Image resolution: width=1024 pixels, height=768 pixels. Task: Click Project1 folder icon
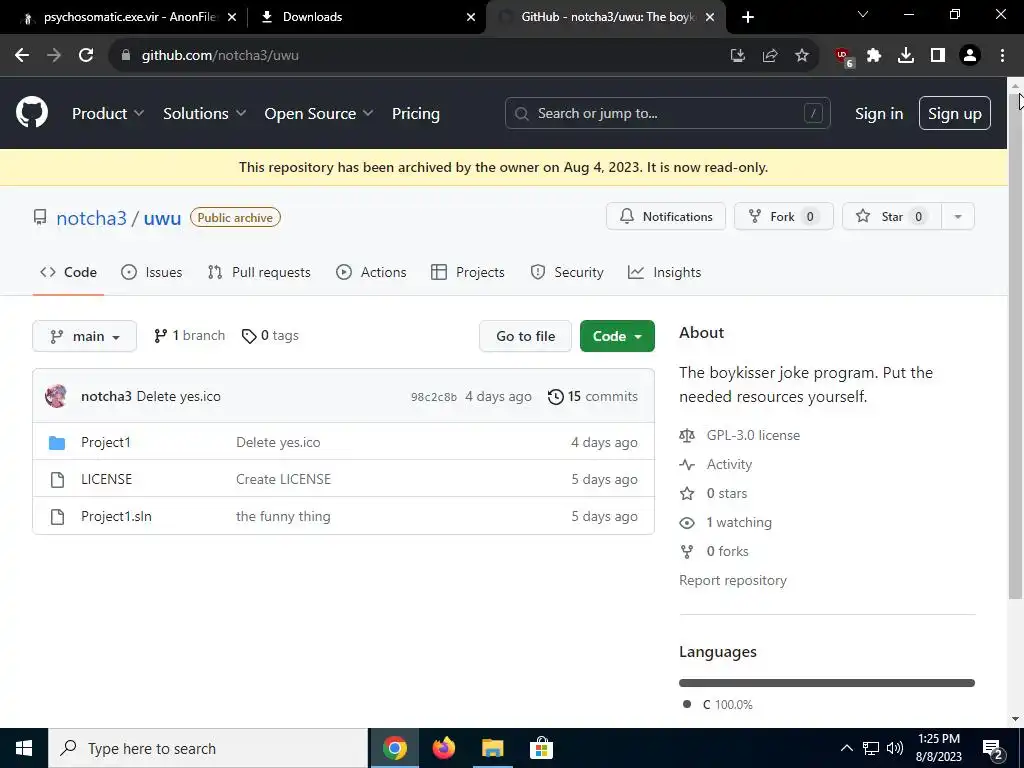57,442
